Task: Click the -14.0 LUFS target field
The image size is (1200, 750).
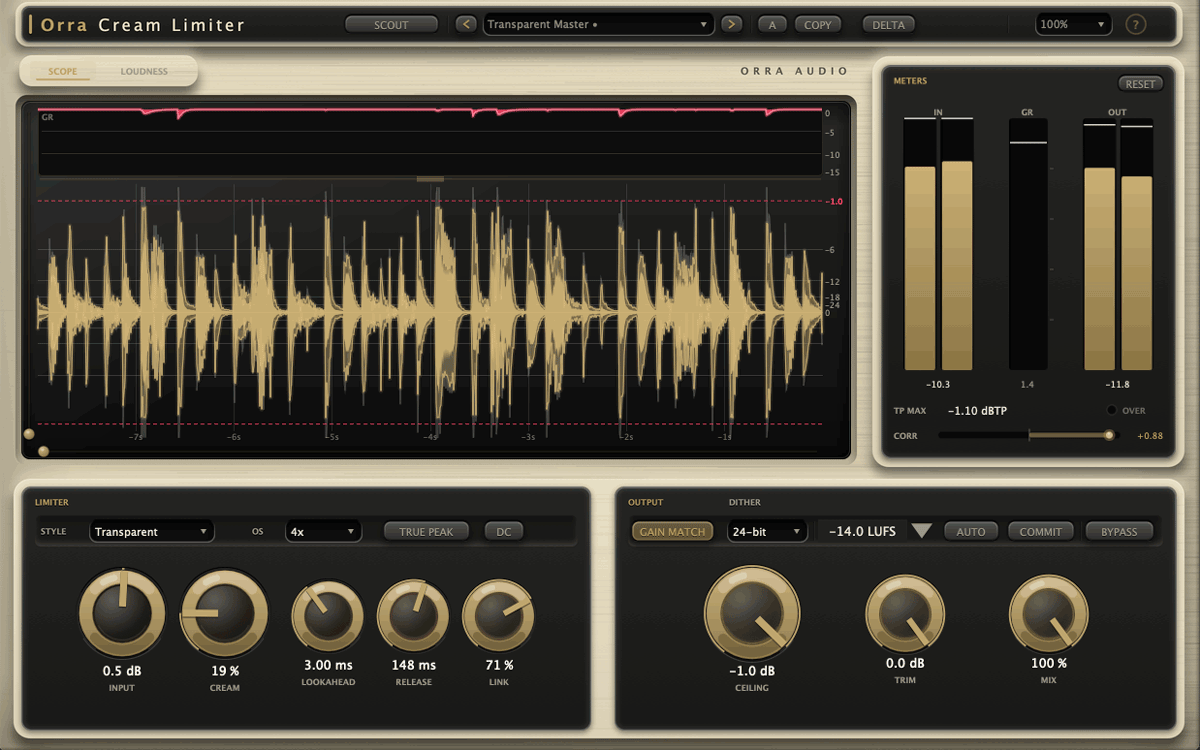Action: [x=862, y=531]
